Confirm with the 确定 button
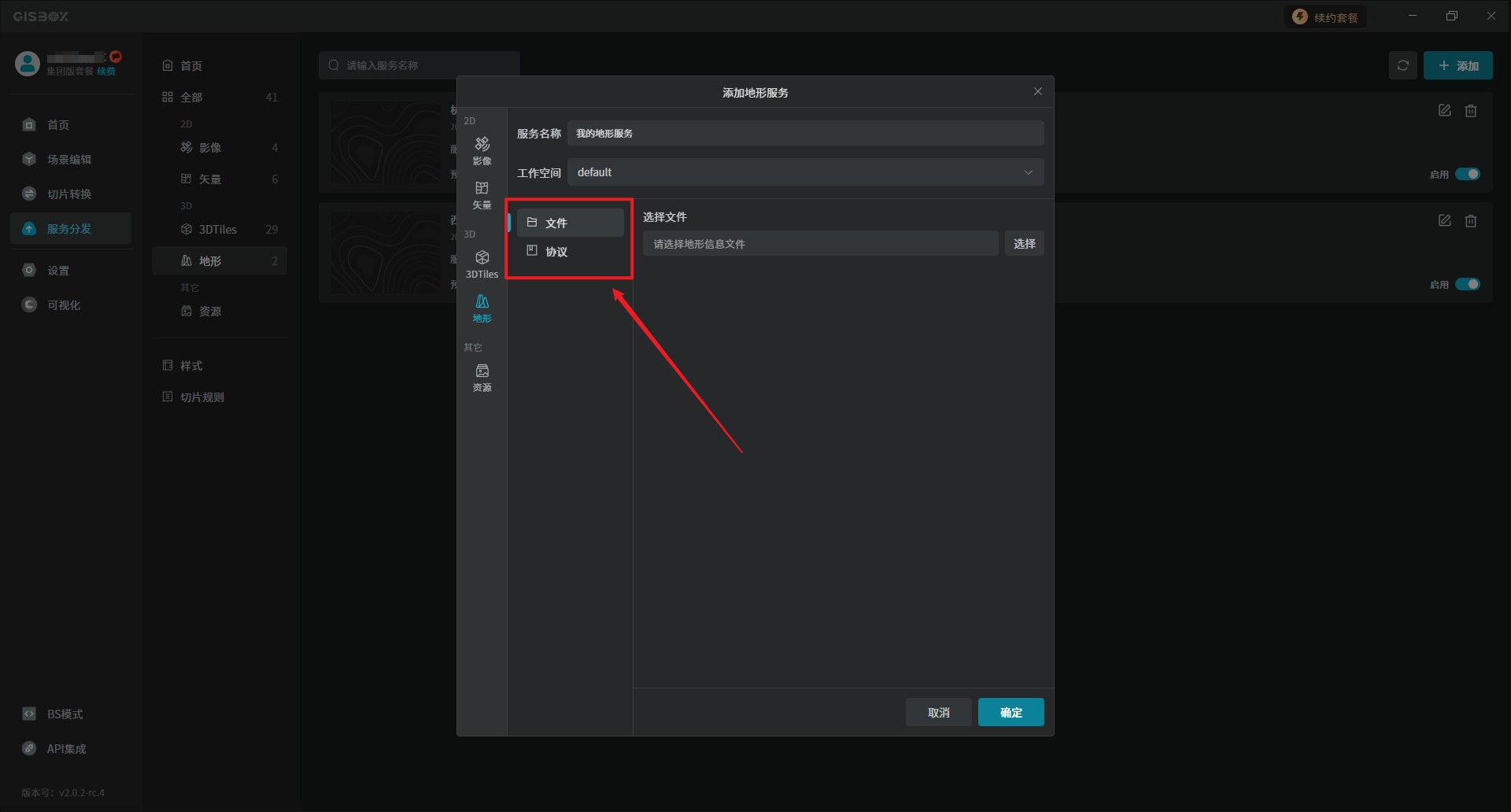 [x=1010, y=712]
